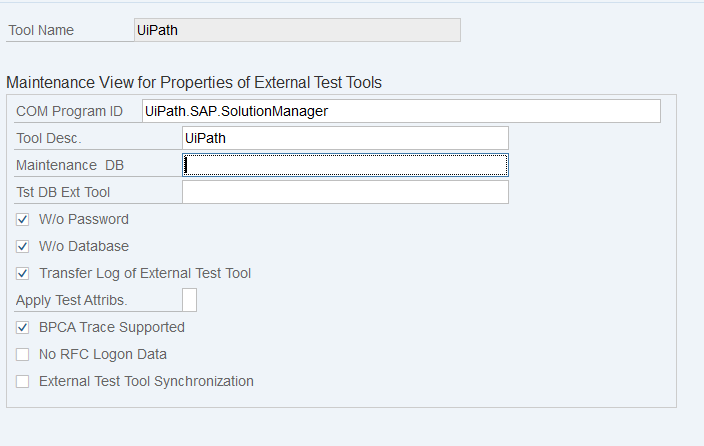The height and width of the screenshot is (446, 704).
Task: Click the Maintenance DB input field
Action: pos(345,165)
